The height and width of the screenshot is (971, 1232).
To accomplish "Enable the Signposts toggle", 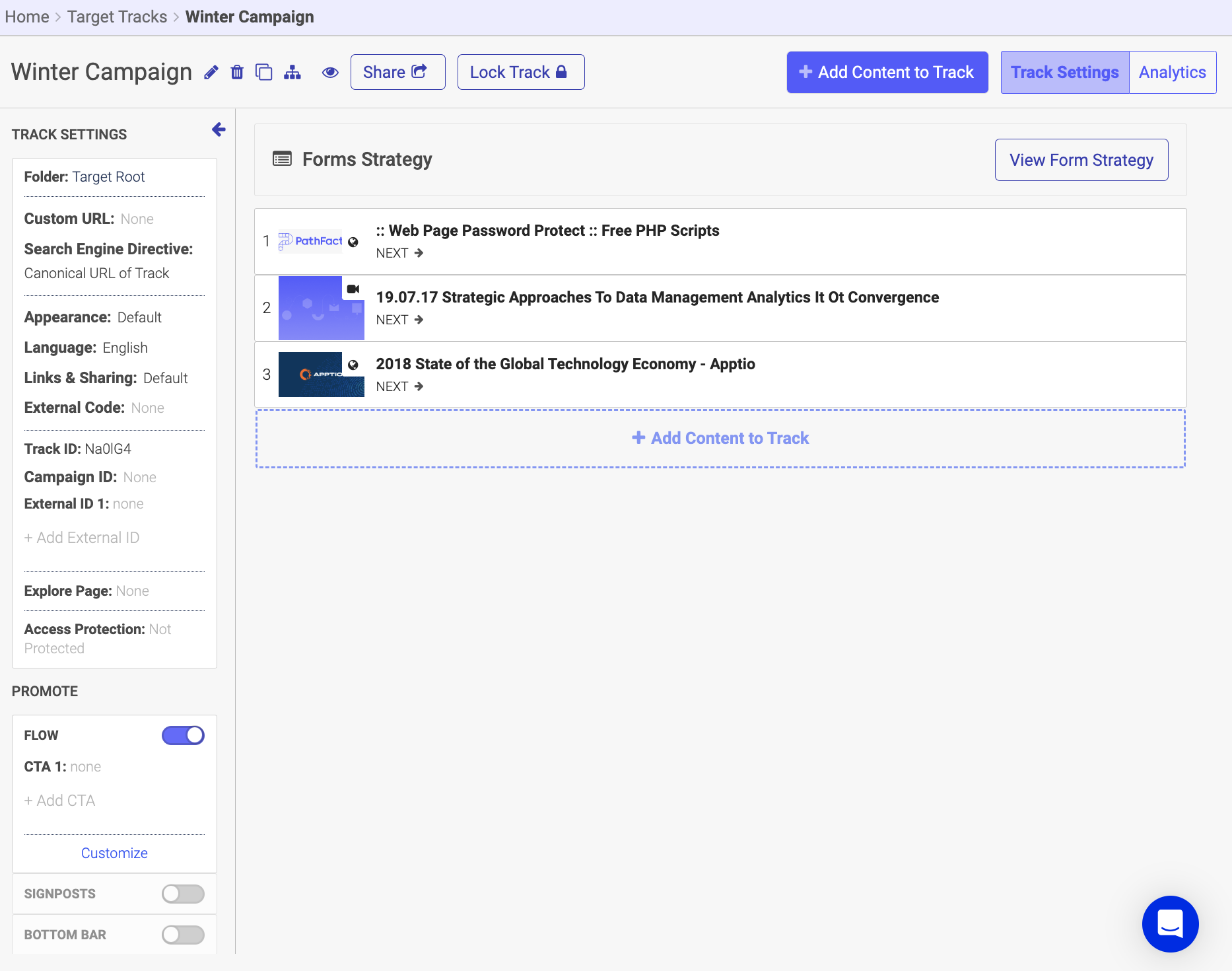I will click(183, 894).
